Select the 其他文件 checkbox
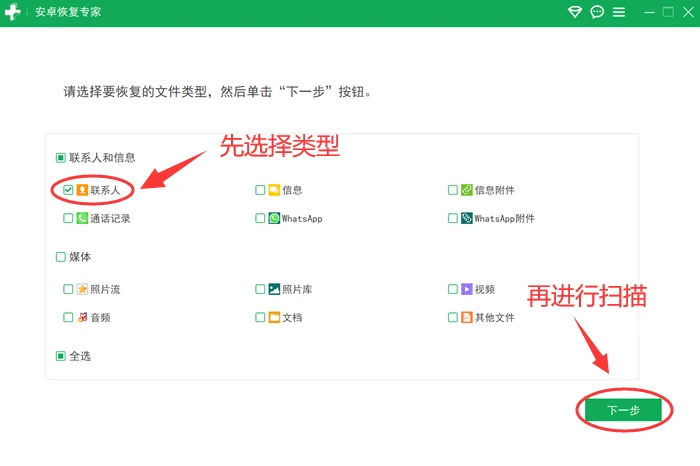 pos(453,317)
